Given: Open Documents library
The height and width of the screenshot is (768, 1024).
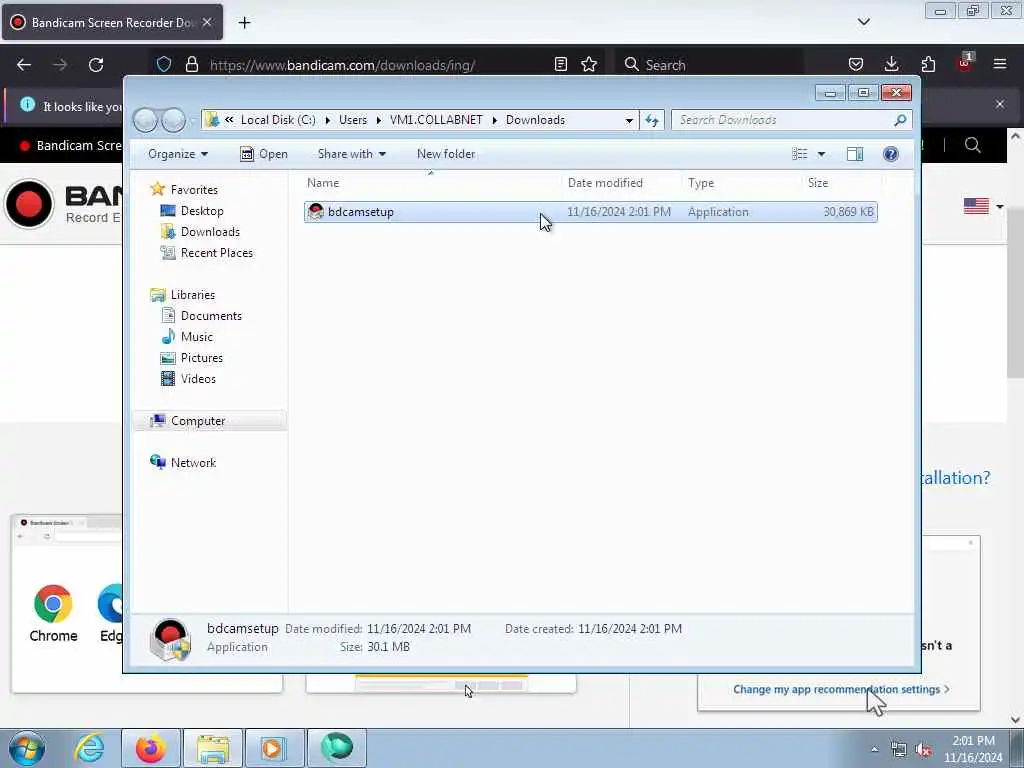Looking at the screenshot, I should tap(211, 315).
